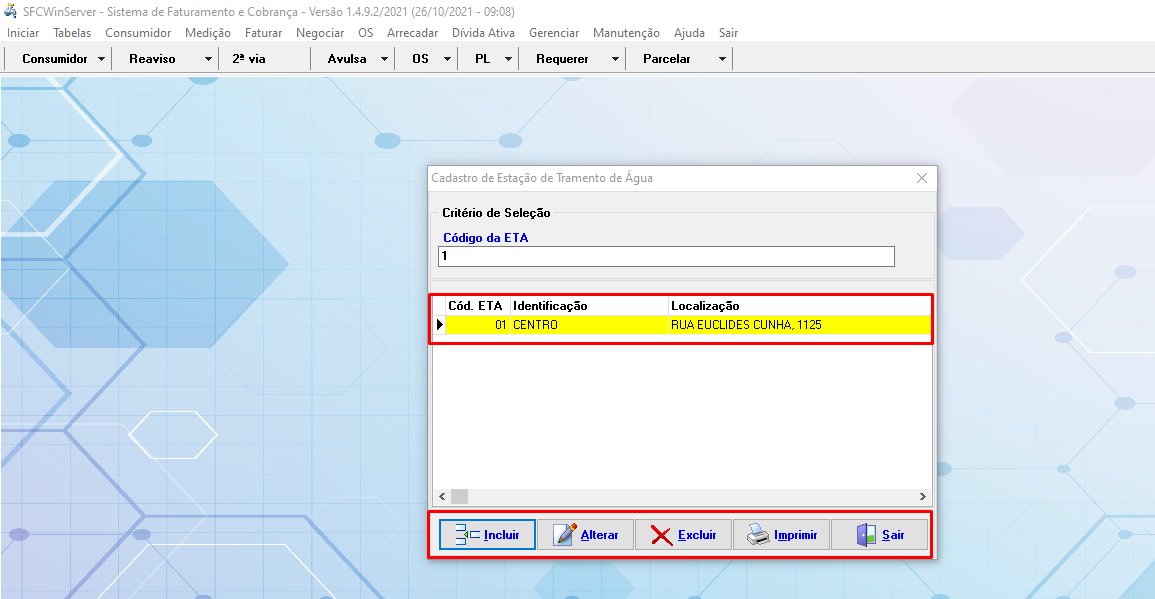Screen dimensions: 1155x599
Task: Click the SFCWinServer app icon in title bar
Action: (12, 11)
